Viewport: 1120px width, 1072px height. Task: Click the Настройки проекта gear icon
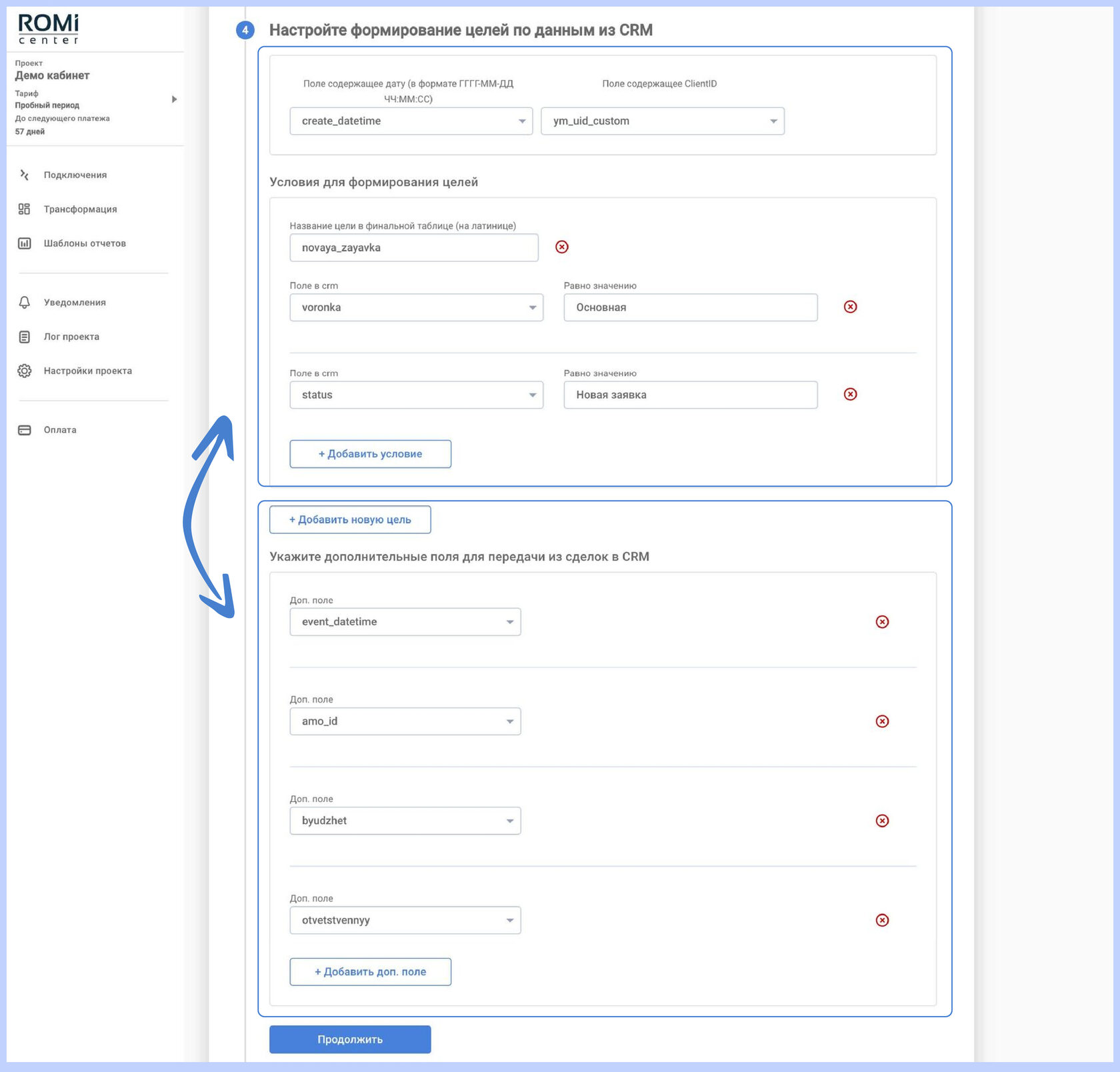coord(25,371)
